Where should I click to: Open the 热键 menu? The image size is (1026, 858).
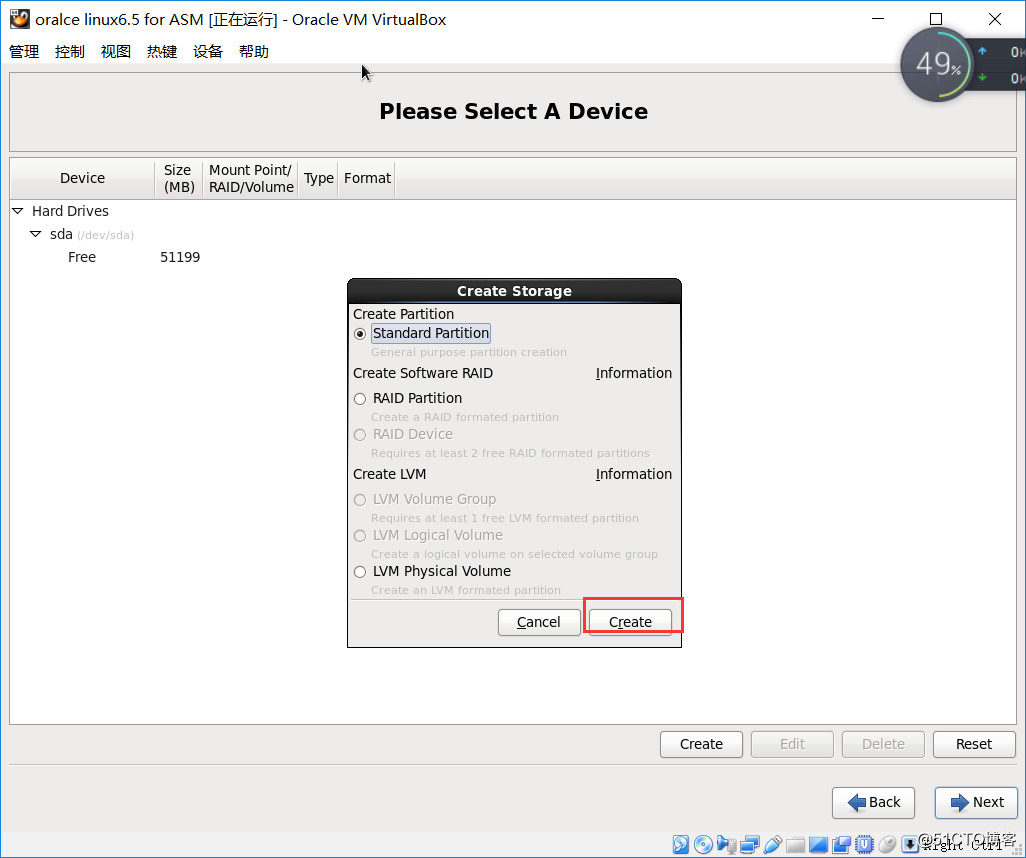[162, 52]
